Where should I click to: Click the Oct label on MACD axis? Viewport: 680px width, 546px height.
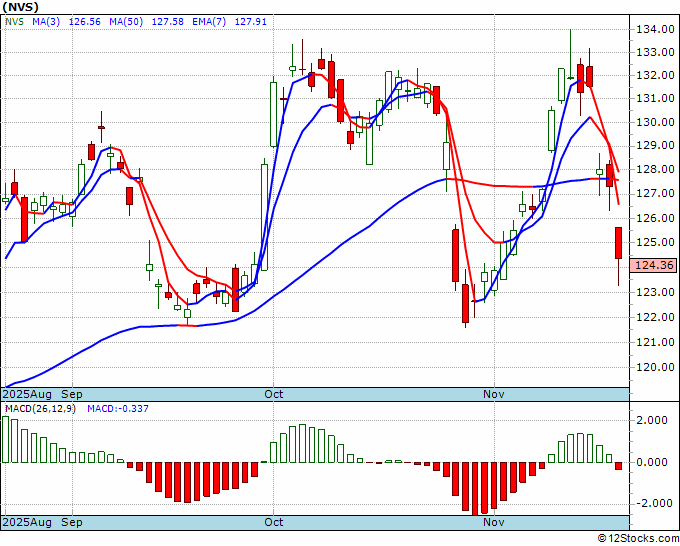pyautogui.click(x=274, y=522)
